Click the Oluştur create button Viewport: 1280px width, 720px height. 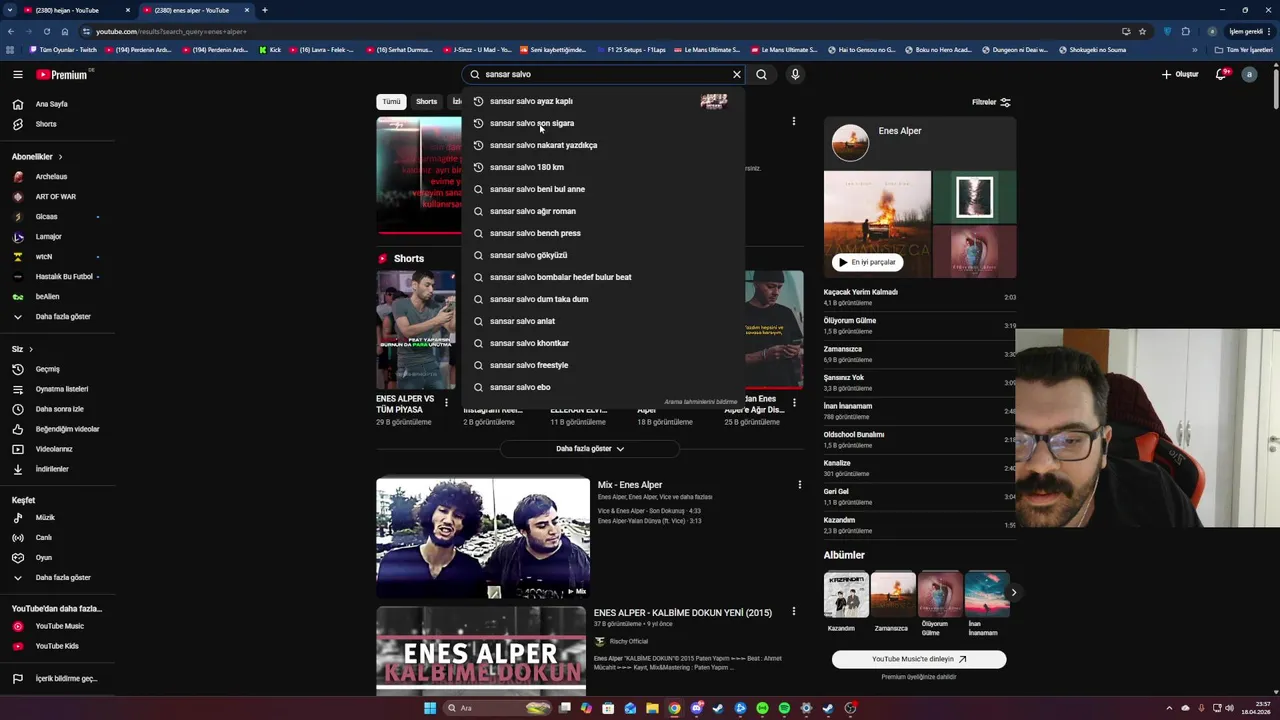1180,74
